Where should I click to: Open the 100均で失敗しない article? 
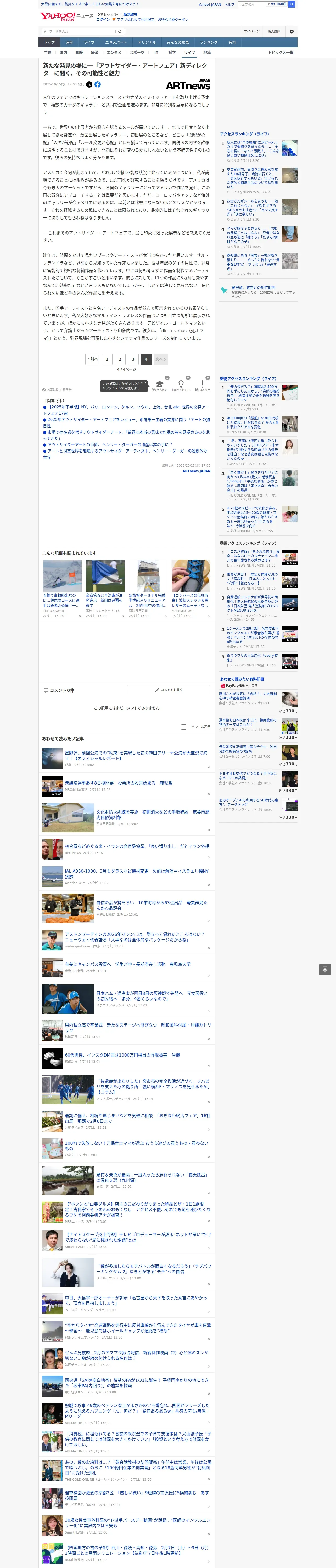pos(137,1146)
